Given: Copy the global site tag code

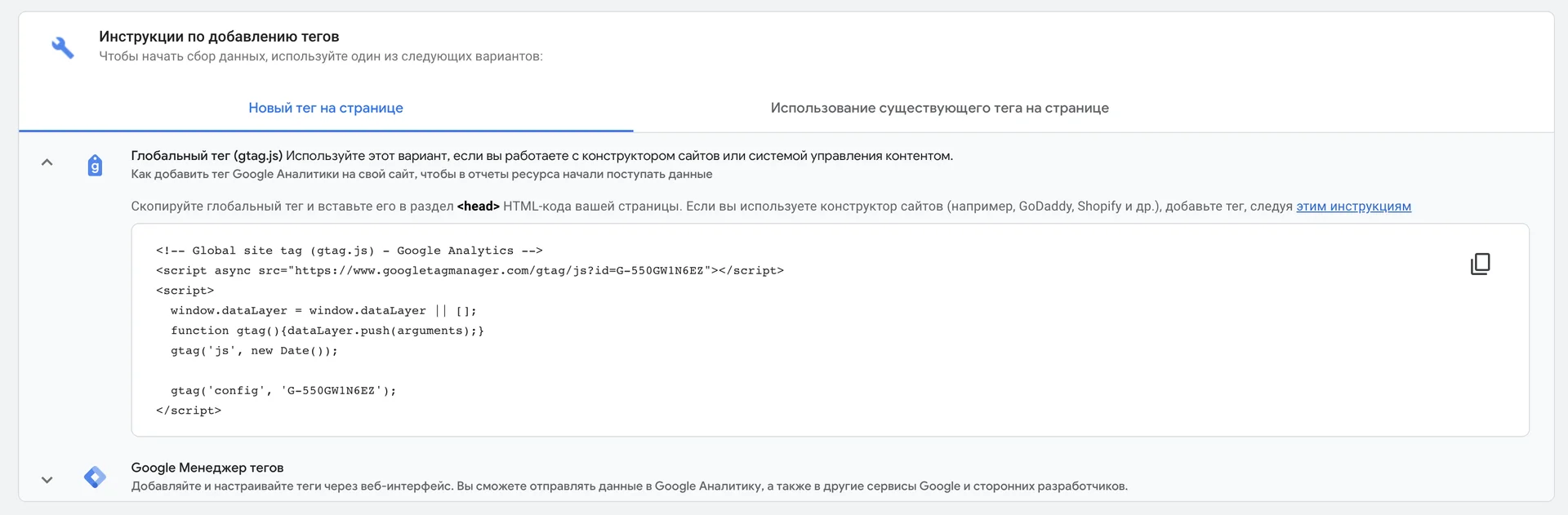Looking at the screenshot, I should click(1480, 264).
